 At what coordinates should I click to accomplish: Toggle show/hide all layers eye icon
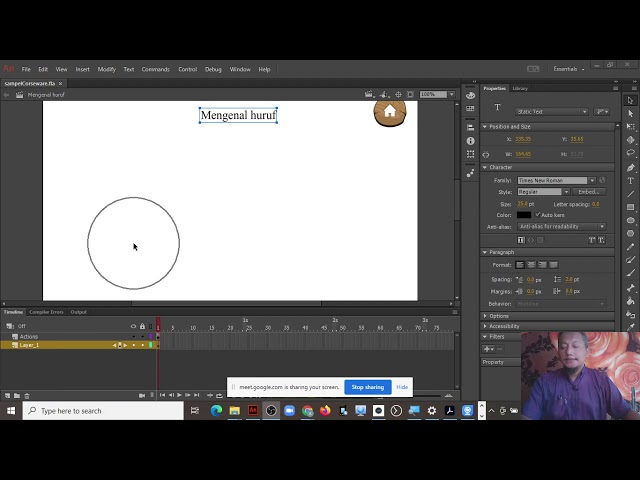133,326
